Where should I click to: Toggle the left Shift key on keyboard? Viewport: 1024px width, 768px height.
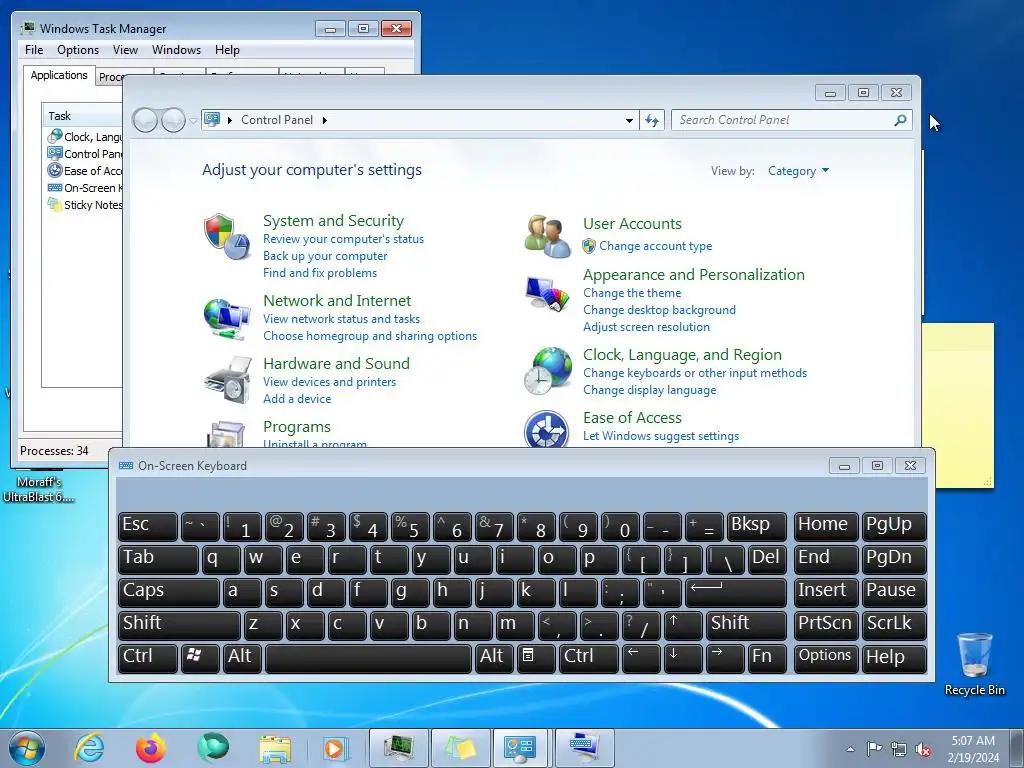tap(179, 624)
